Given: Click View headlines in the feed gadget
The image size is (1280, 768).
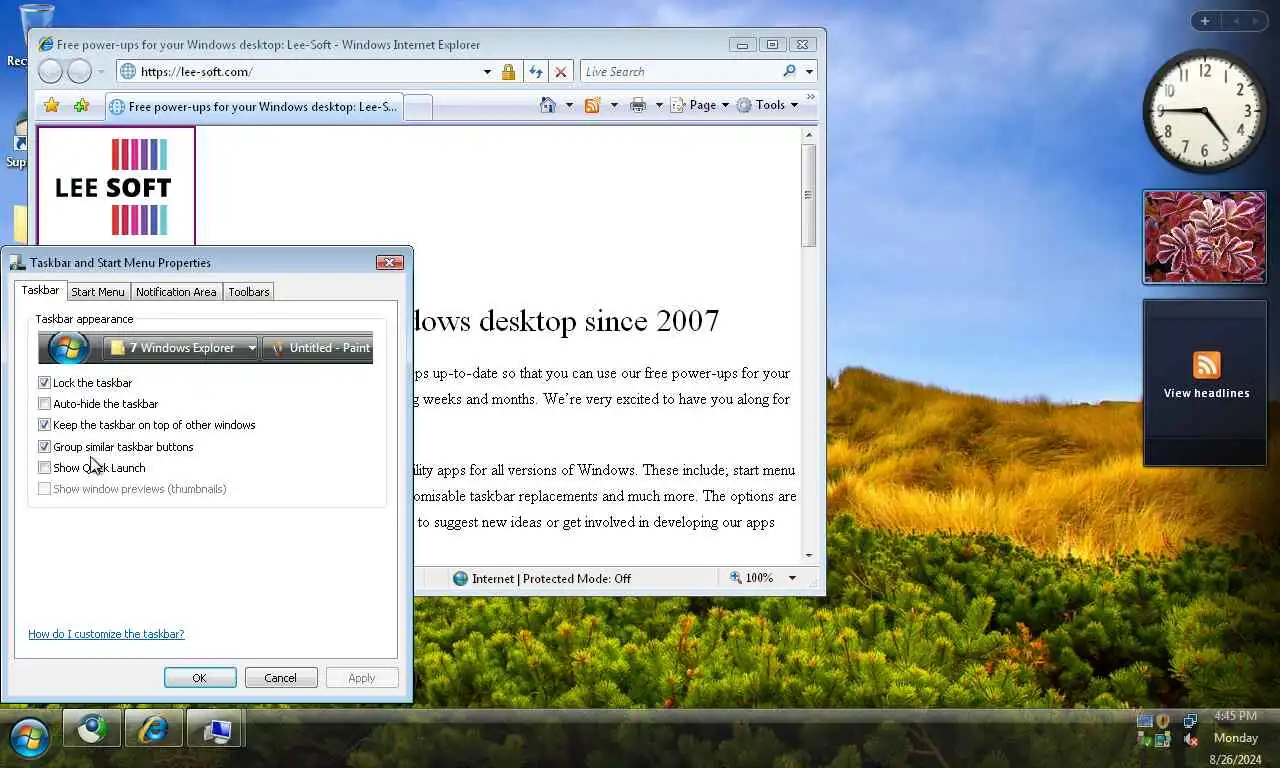Looking at the screenshot, I should pos(1206,393).
